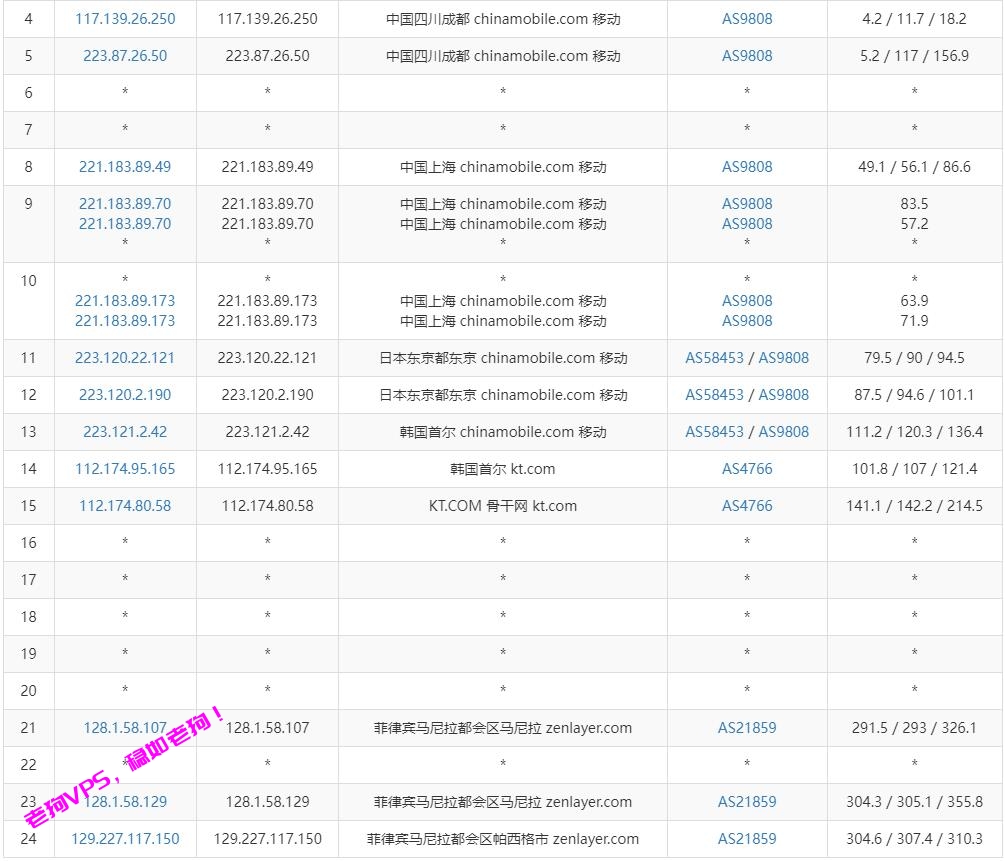Click the 223.120.2.190 IP link in hop 12

coord(125,395)
